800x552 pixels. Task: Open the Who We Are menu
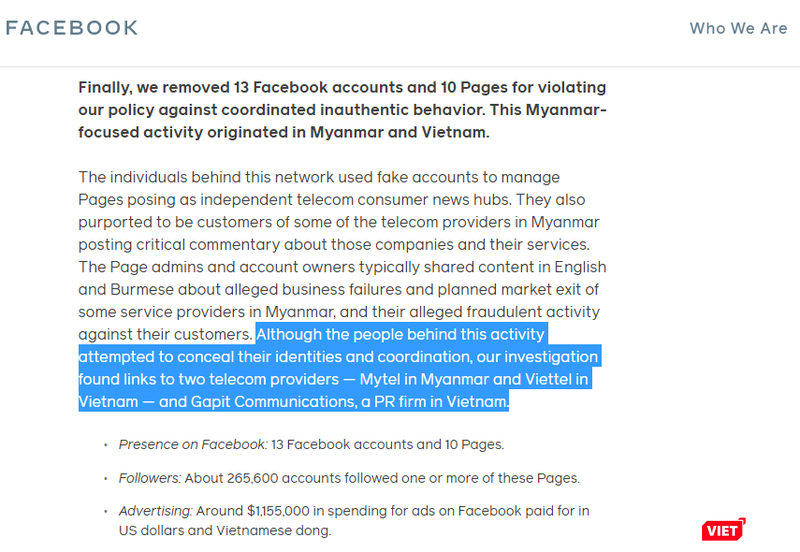738,28
